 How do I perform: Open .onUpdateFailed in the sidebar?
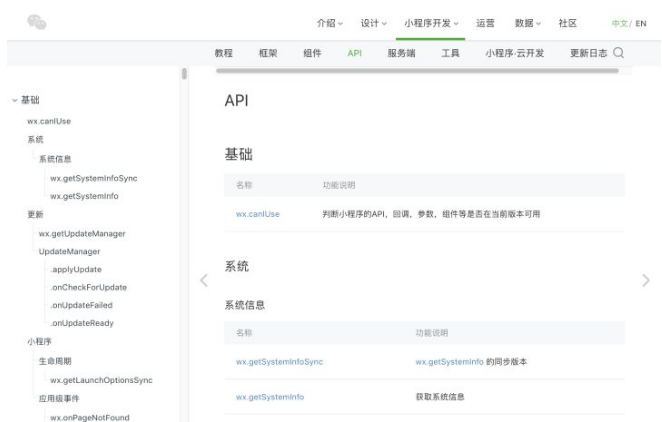click(81, 305)
